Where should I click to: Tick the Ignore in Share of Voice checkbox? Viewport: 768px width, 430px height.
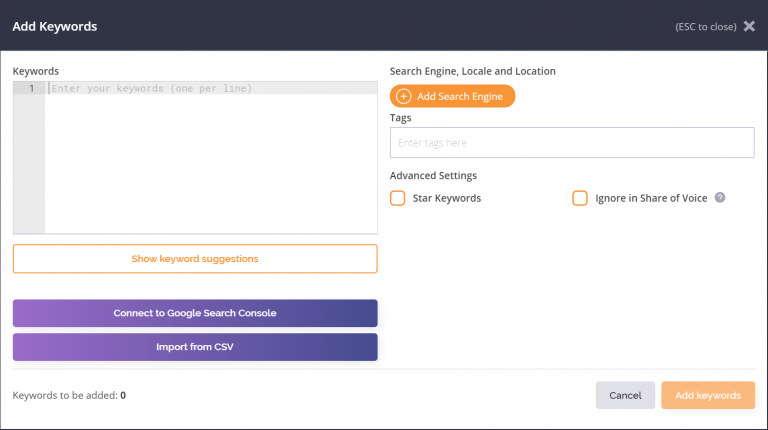click(579, 198)
